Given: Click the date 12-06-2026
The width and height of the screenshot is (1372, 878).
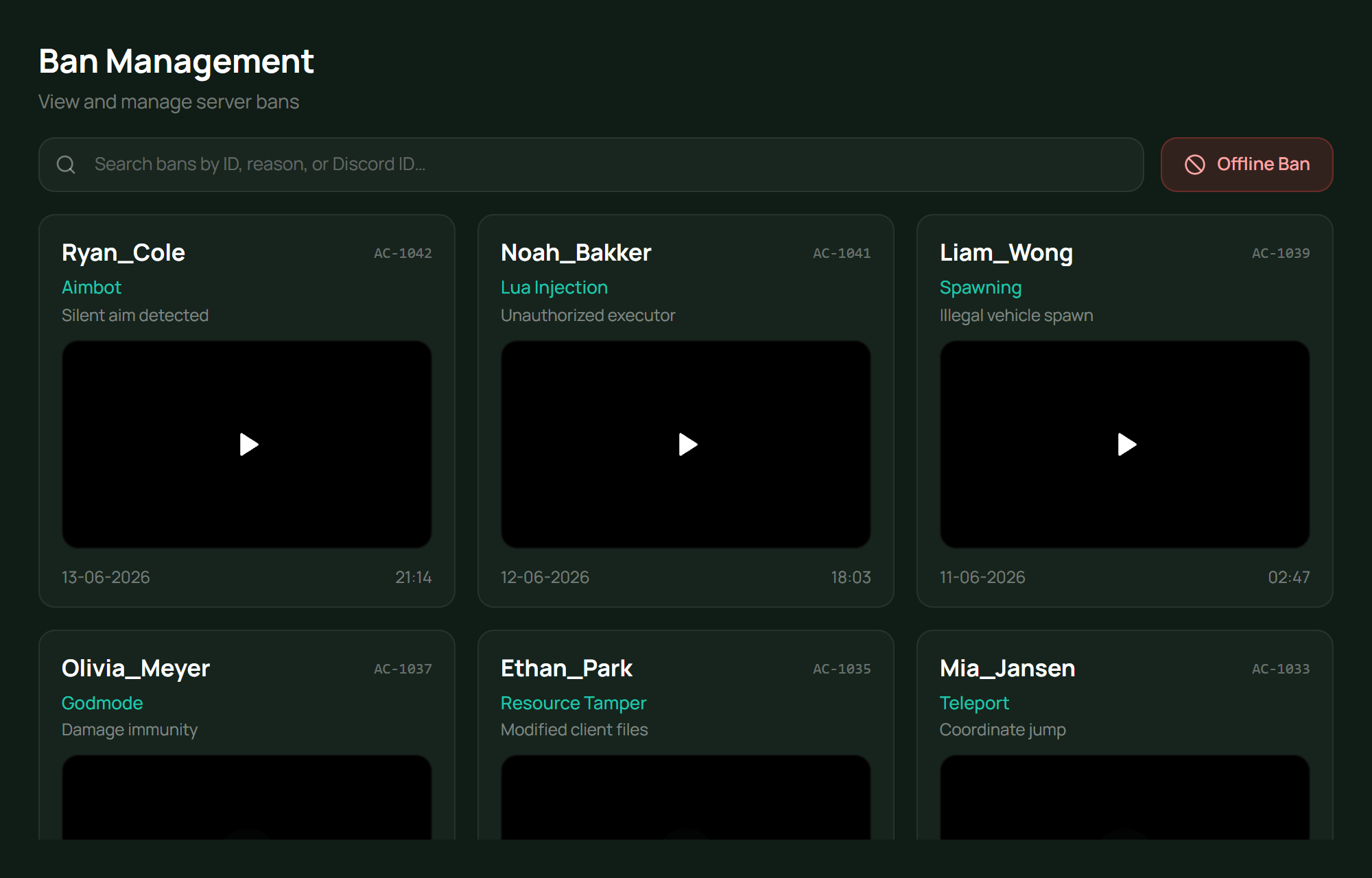Looking at the screenshot, I should [x=545, y=578].
